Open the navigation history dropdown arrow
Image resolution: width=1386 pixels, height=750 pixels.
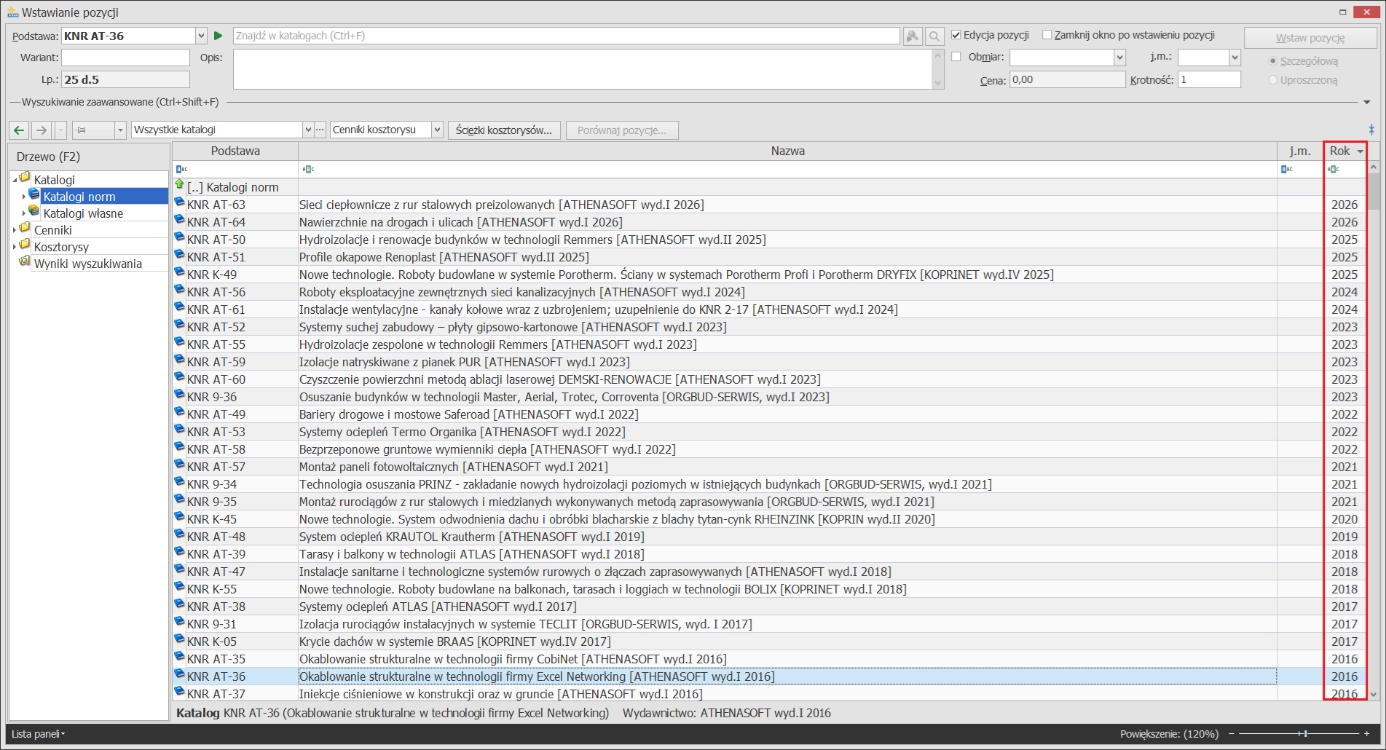[x=61, y=130]
